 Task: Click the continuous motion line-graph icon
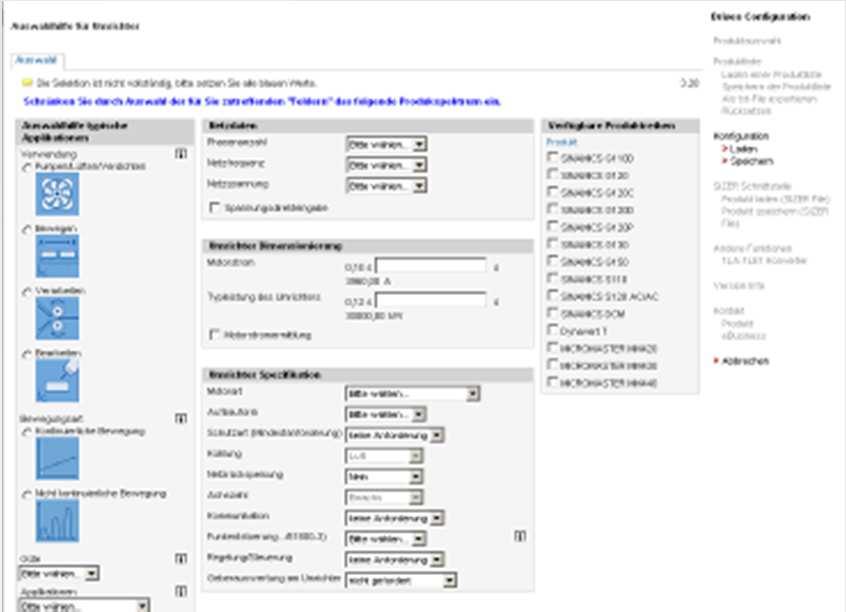pos(57,459)
